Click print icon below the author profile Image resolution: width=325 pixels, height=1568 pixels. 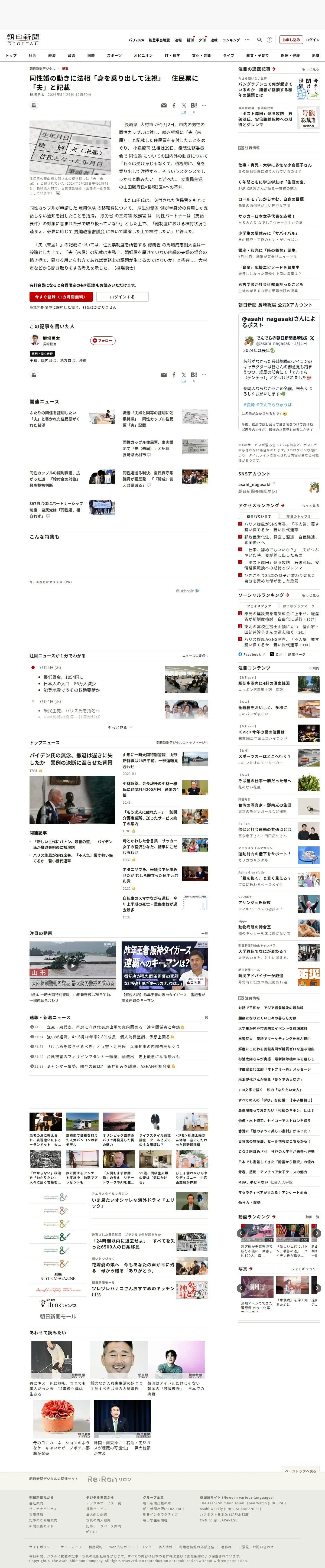tap(34, 374)
